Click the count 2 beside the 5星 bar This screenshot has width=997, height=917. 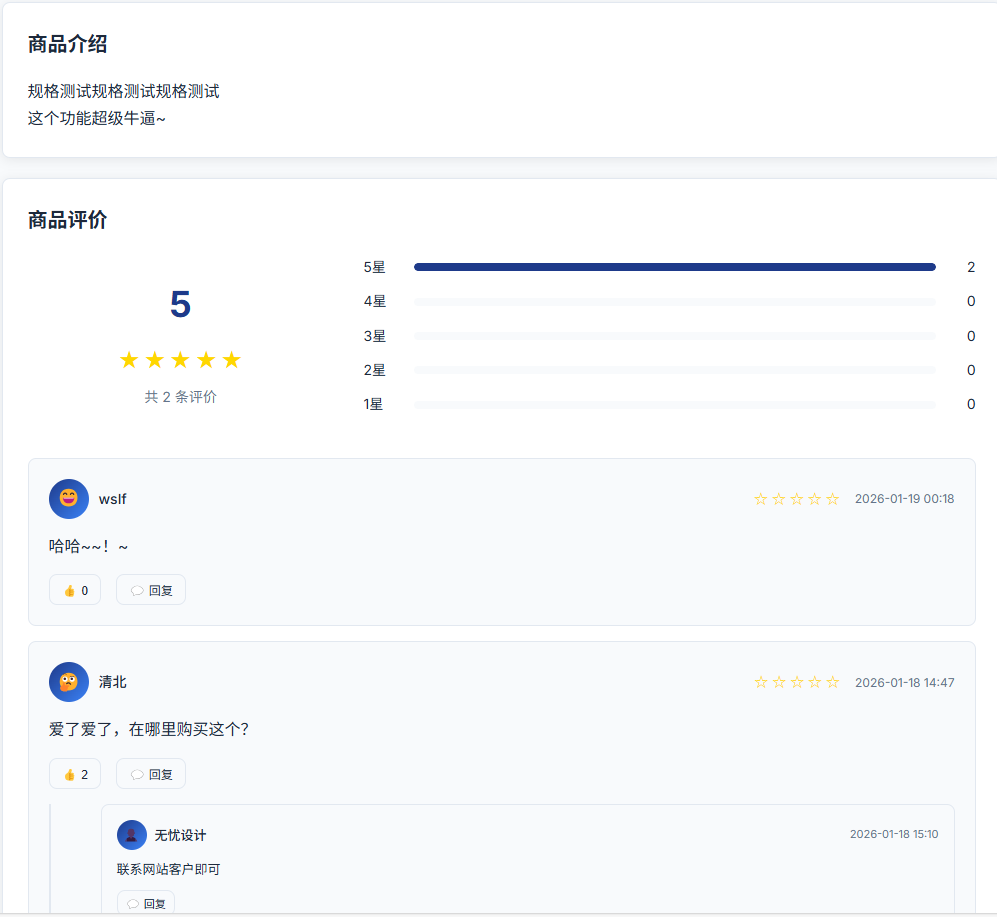970,266
